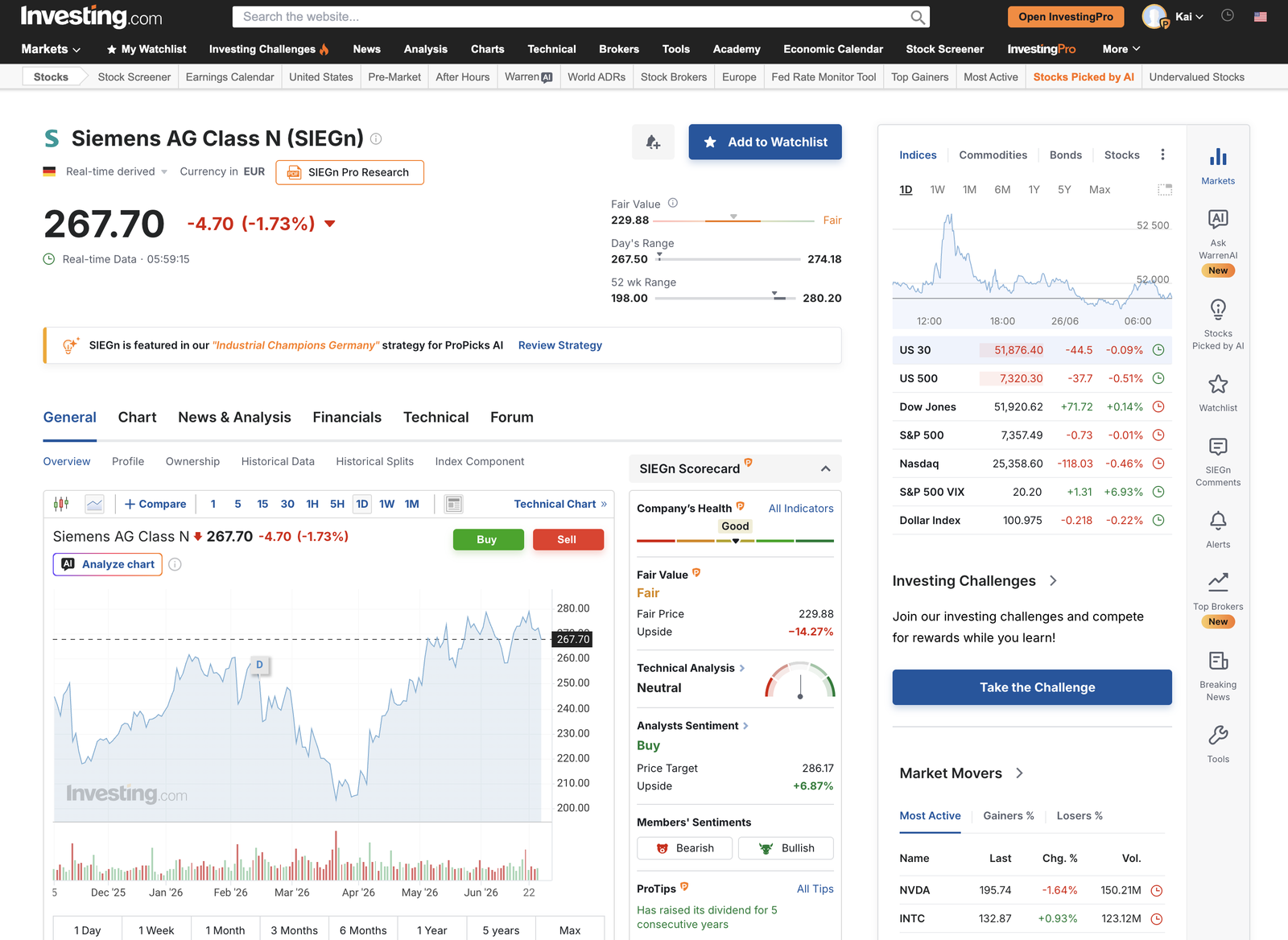1288x940 pixels.
Task: Open the More dropdown in navigation
Action: pyautogui.click(x=1121, y=49)
